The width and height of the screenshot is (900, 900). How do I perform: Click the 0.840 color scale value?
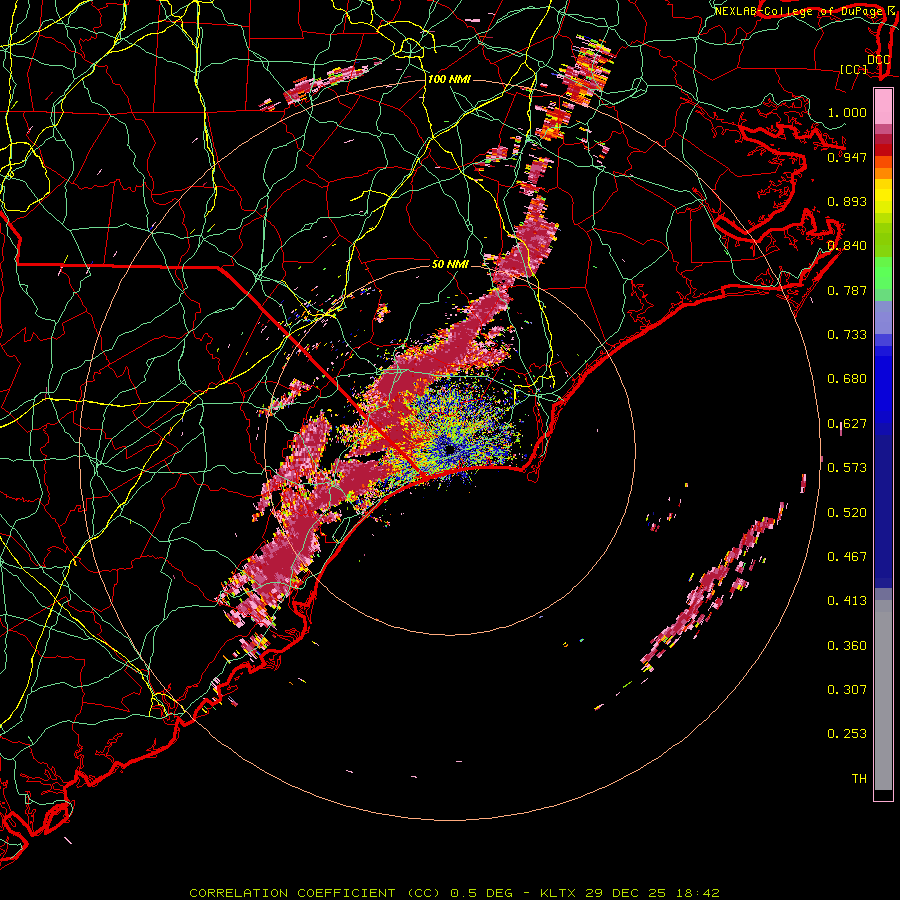(x=847, y=246)
